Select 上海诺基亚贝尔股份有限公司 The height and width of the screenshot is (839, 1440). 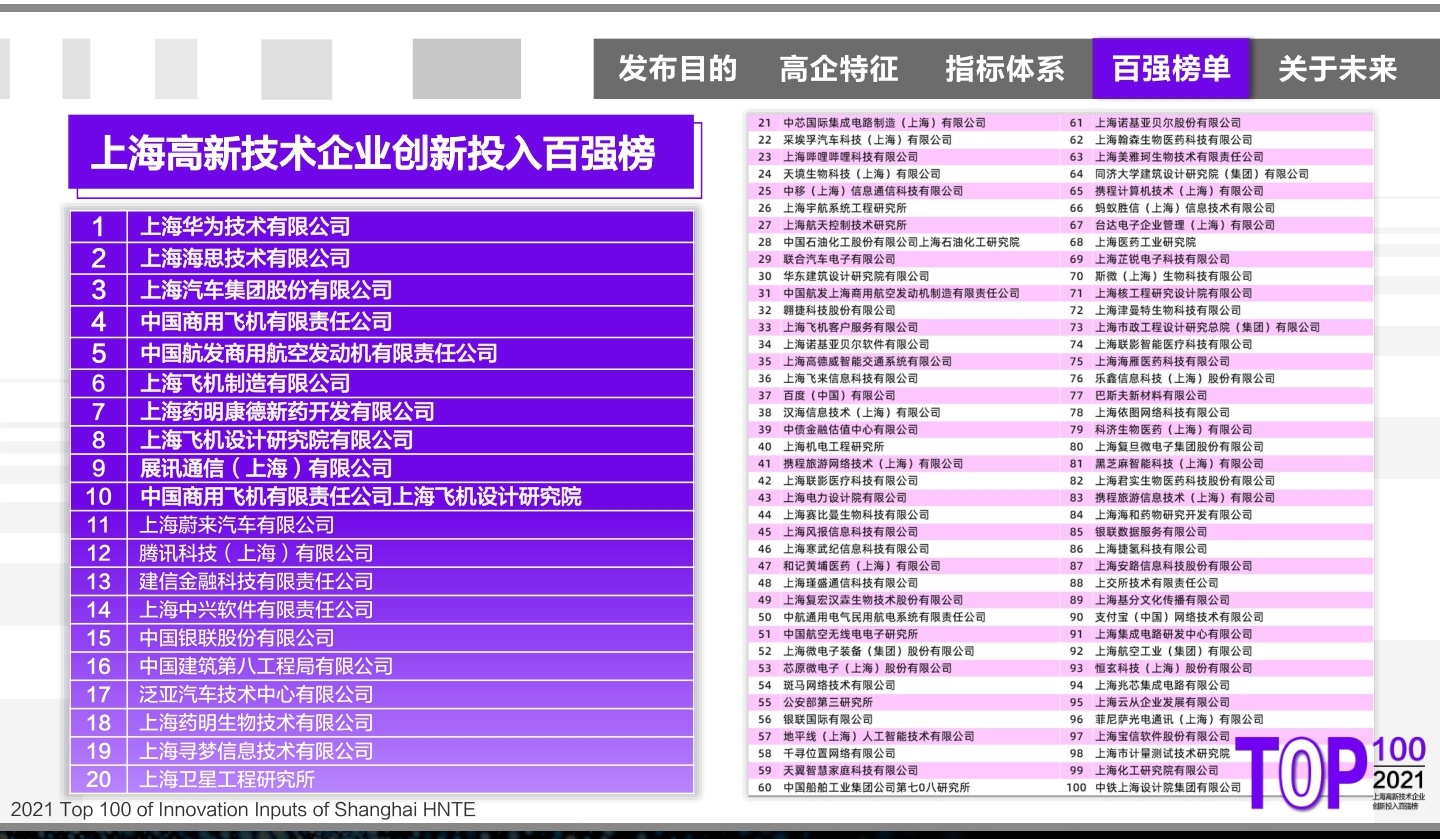1168,122
